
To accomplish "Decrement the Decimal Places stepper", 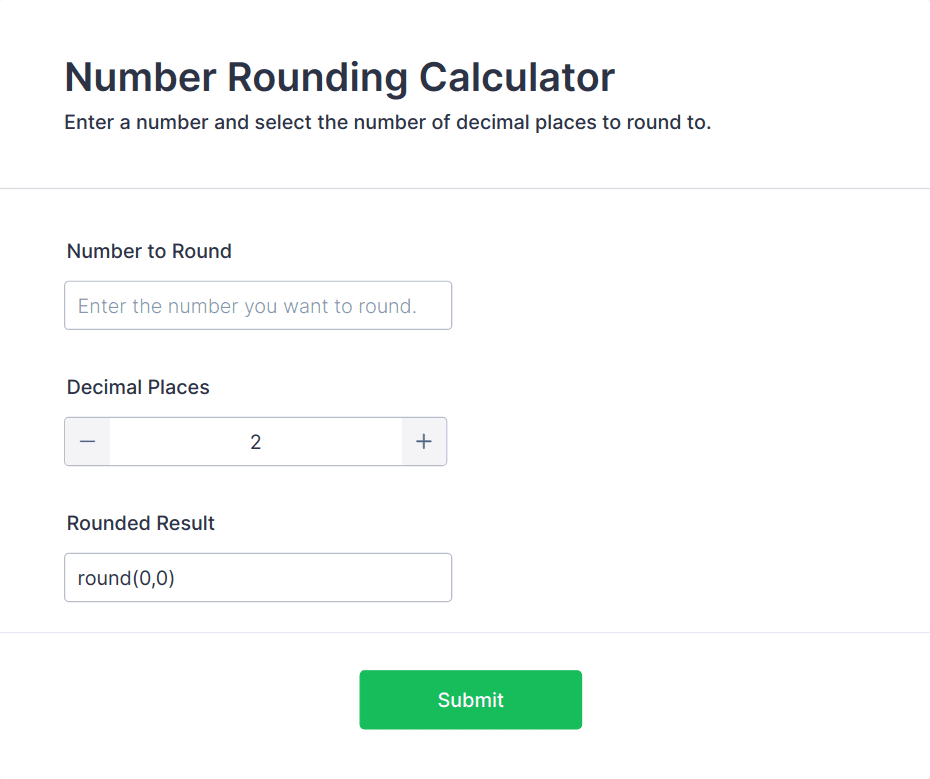I will tap(88, 442).
